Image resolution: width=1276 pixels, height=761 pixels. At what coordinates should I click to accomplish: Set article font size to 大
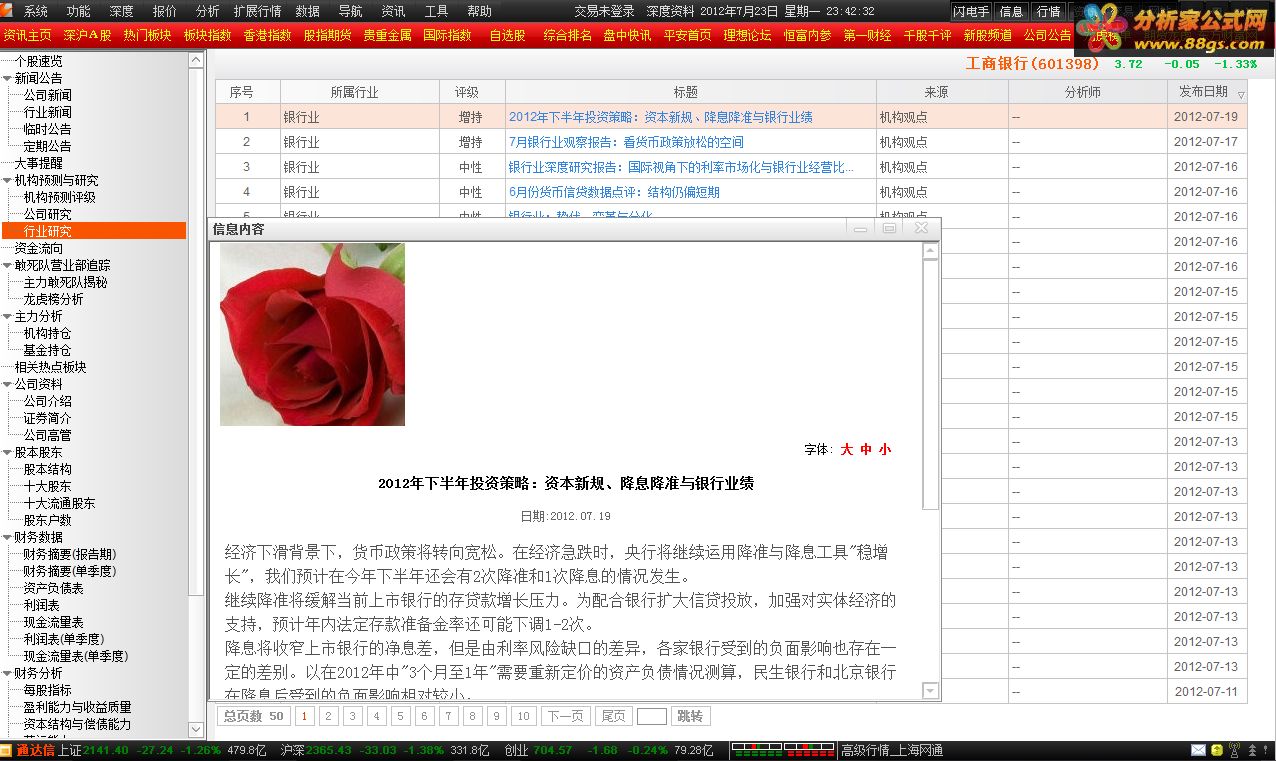point(846,450)
